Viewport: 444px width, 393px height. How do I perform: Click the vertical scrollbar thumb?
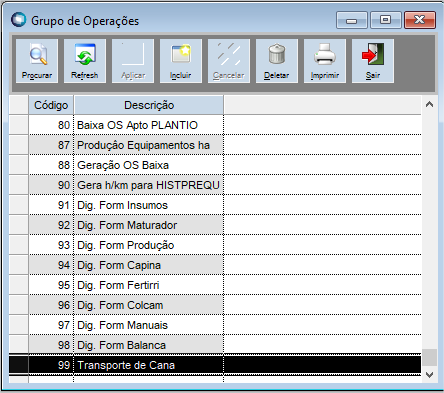430,357
